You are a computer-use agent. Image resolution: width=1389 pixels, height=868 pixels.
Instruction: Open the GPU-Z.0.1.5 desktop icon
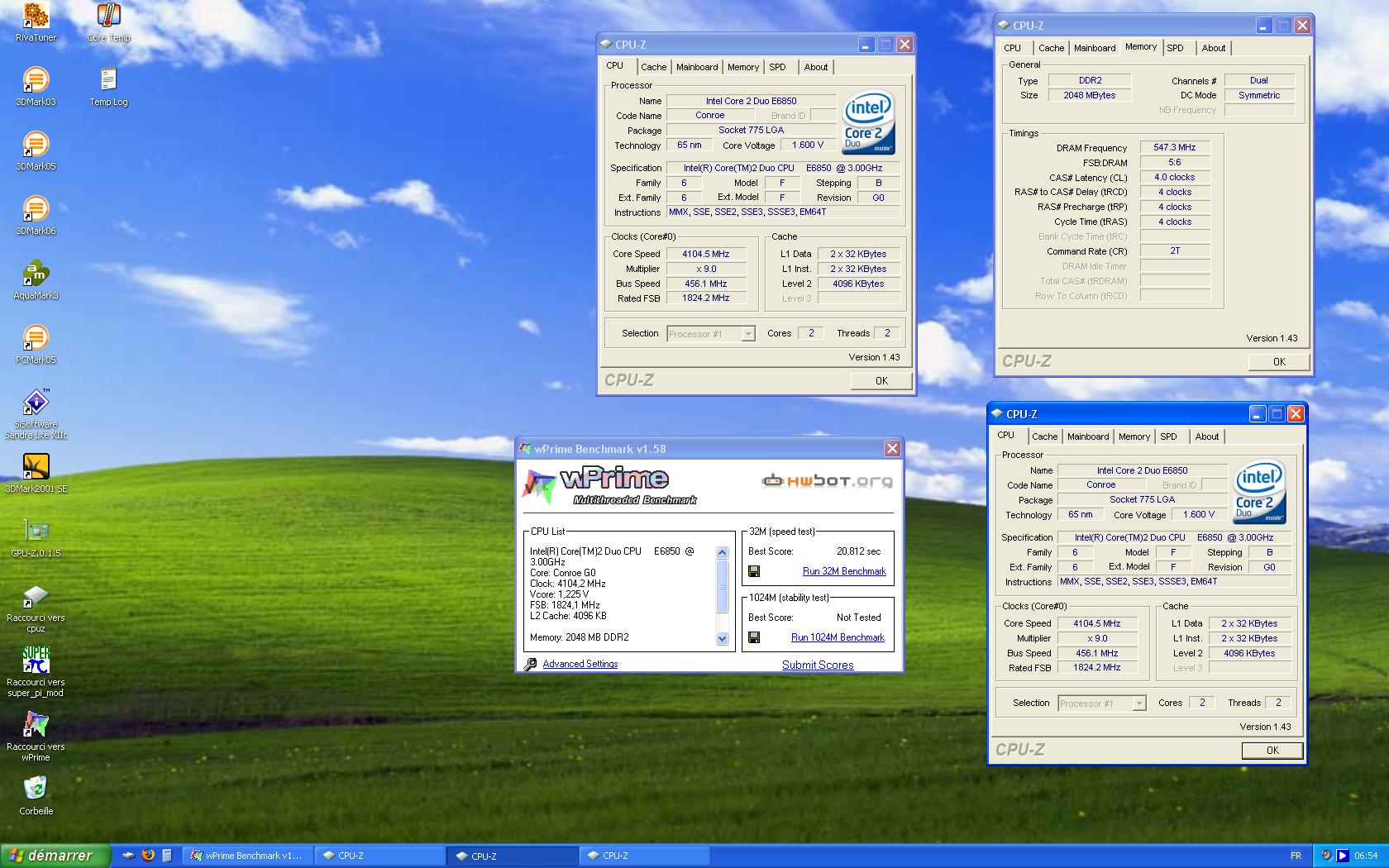coord(36,538)
